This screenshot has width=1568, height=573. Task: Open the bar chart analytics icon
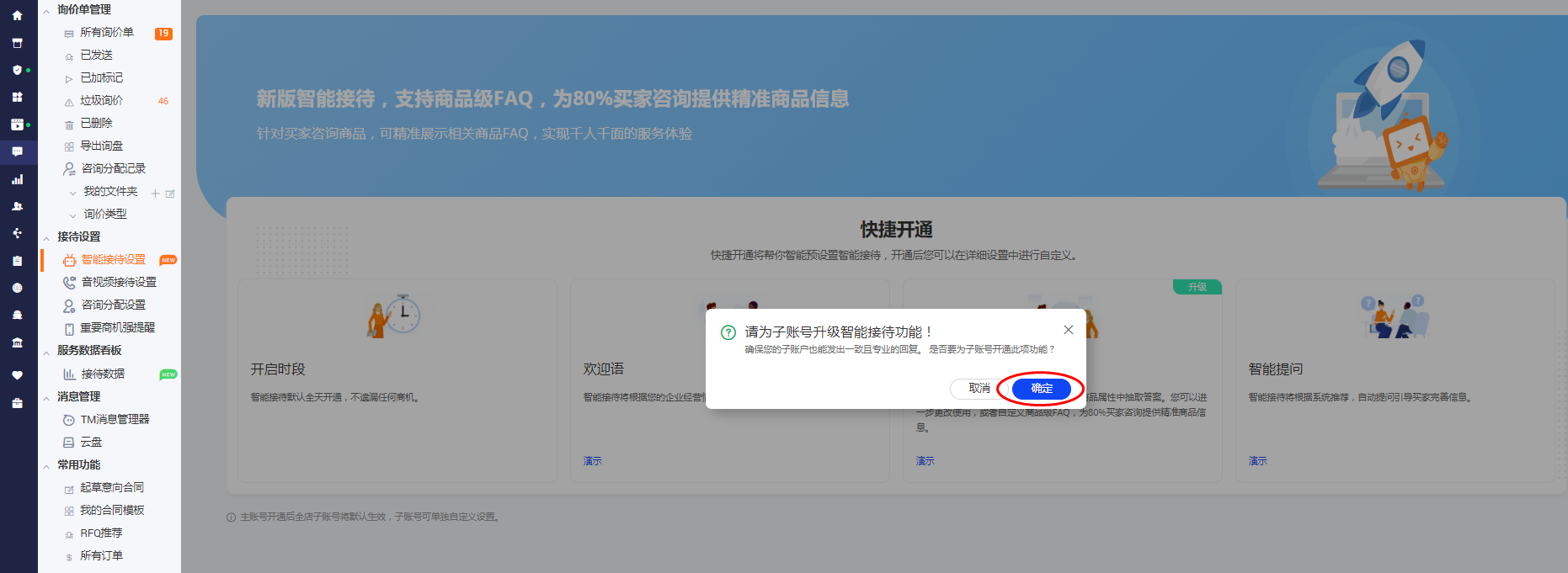17,179
